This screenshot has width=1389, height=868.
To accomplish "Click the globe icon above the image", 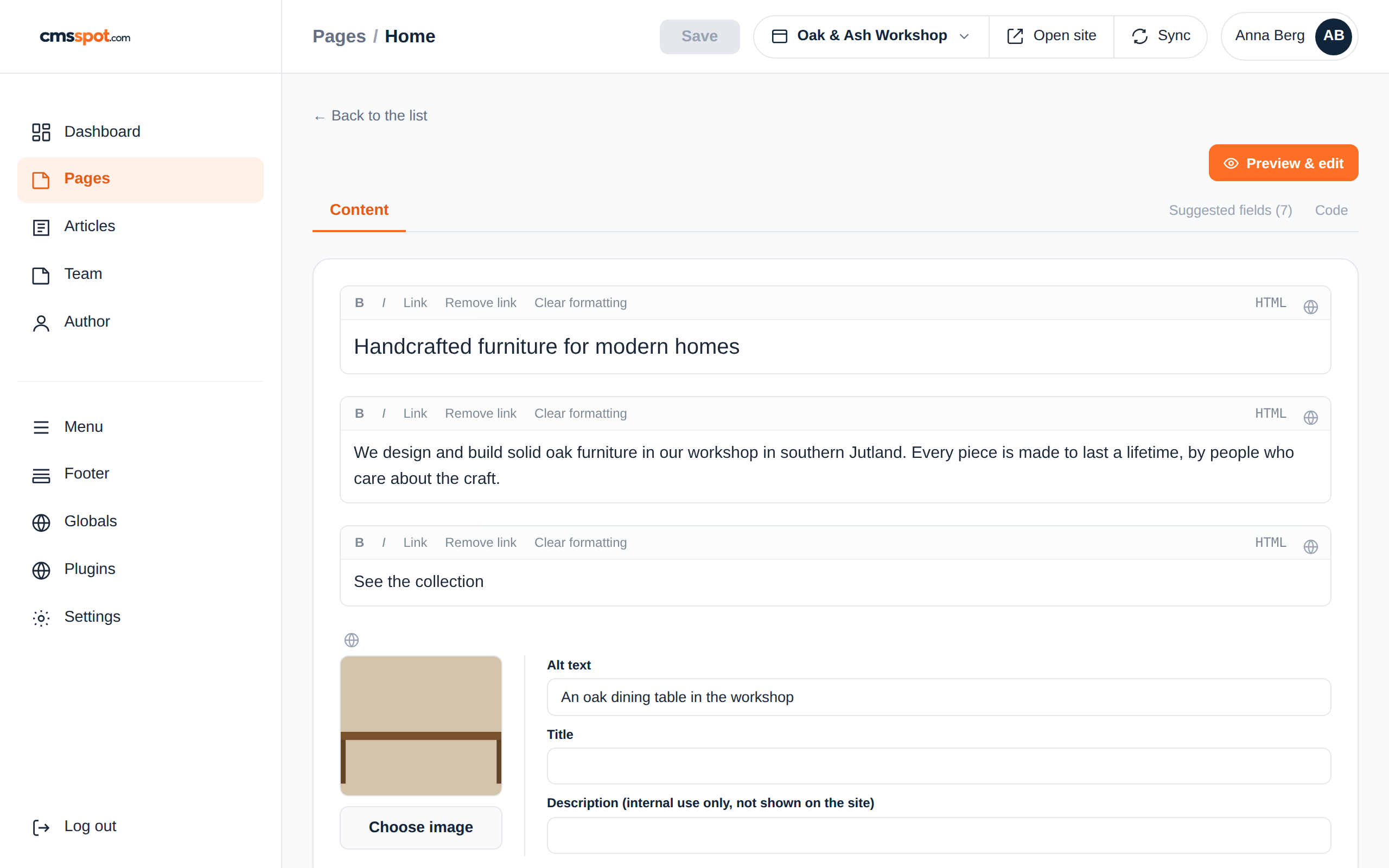I will coord(351,640).
